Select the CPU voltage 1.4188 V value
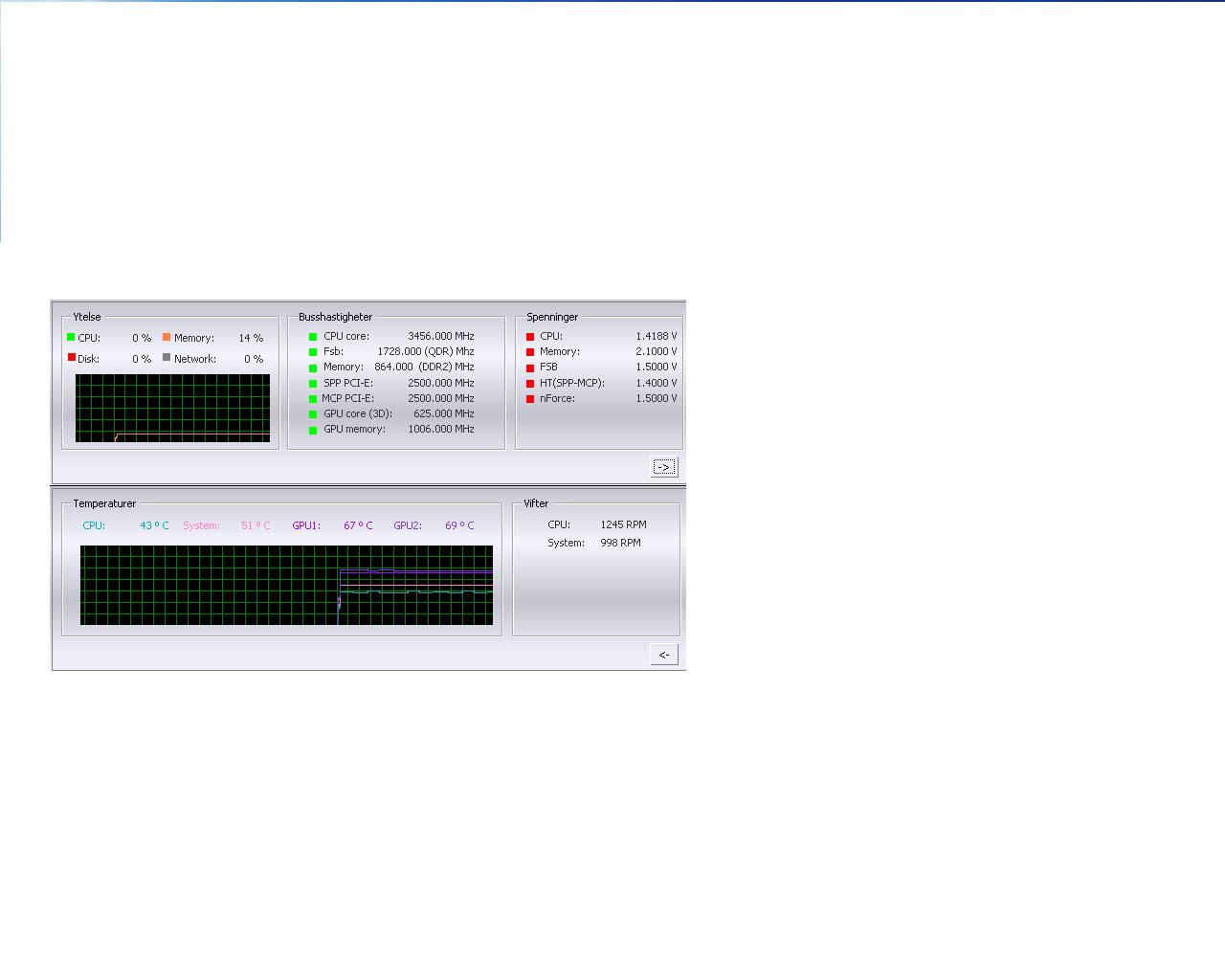The height and width of the screenshot is (980, 1225). click(657, 336)
